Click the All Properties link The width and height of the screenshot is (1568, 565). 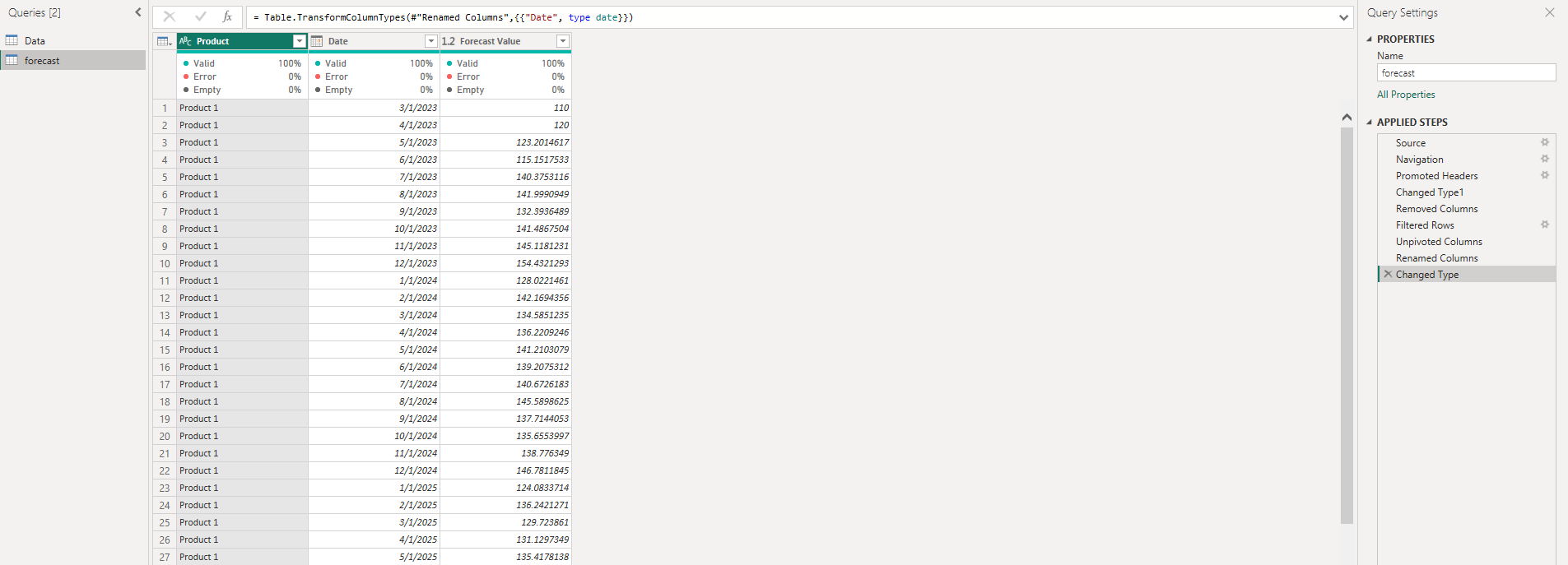(1406, 95)
